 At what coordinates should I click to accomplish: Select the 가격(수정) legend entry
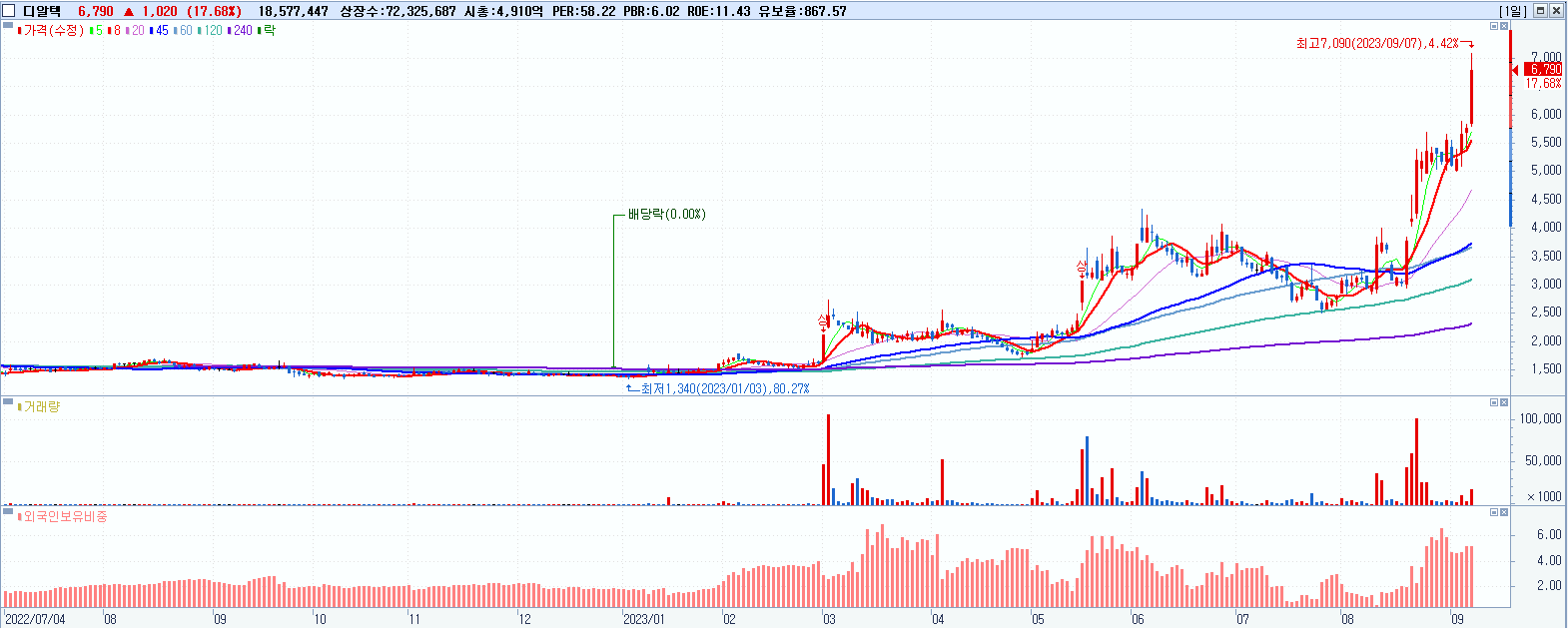[52, 31]
